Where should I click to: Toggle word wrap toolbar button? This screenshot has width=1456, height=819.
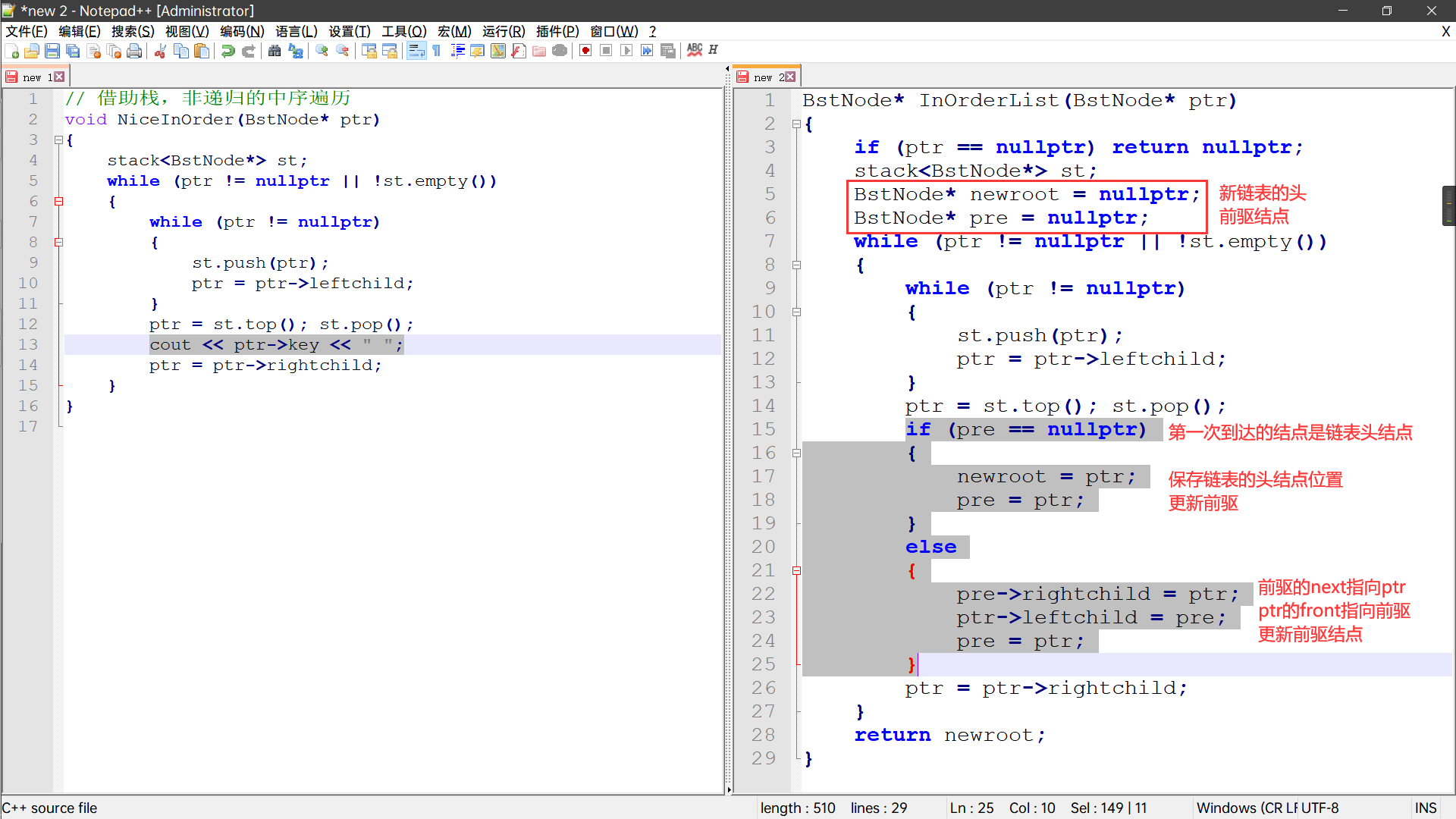click(x=416, y=51)
